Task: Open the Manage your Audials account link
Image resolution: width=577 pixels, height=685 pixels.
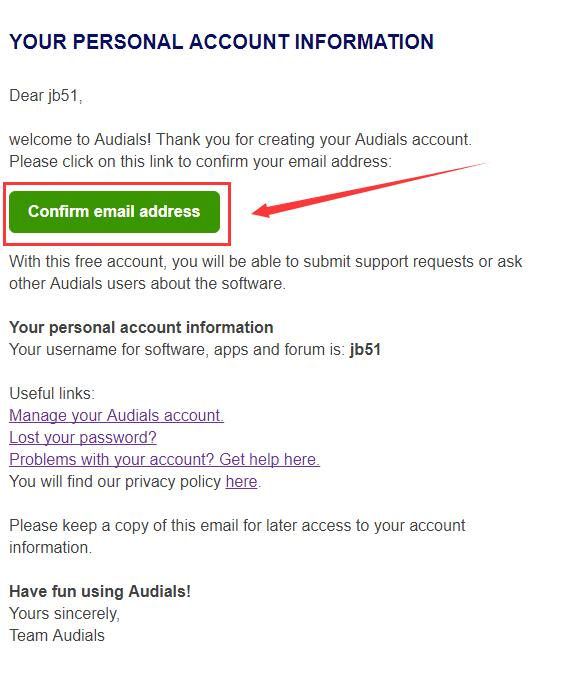Action: tap(116, 415)
